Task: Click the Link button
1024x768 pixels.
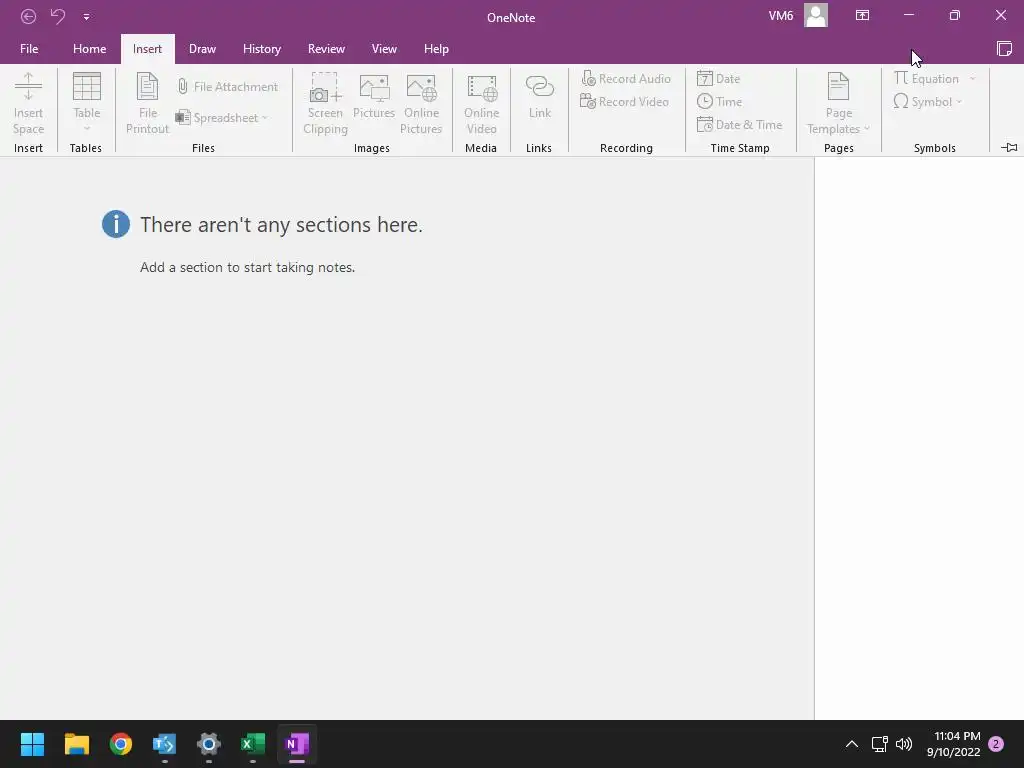Action: coord(540,97)
